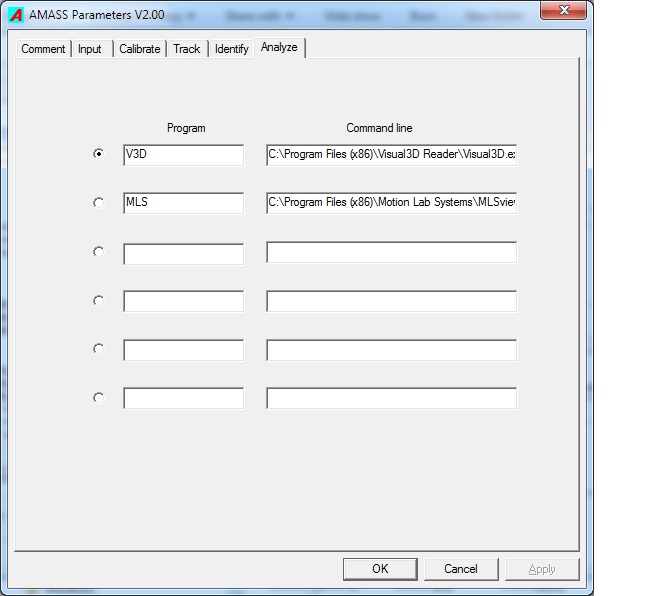Click the Analyze tab
Screen dimensions: 652x596
point(279,48)
